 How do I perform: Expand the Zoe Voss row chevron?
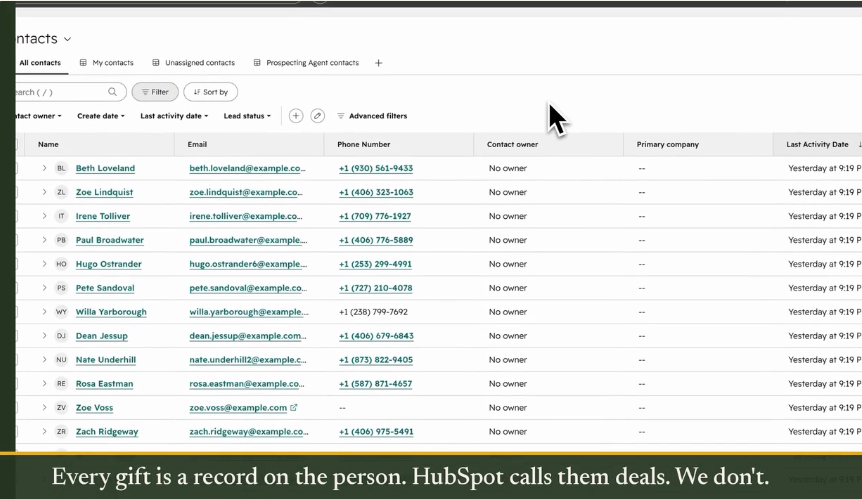44,408
